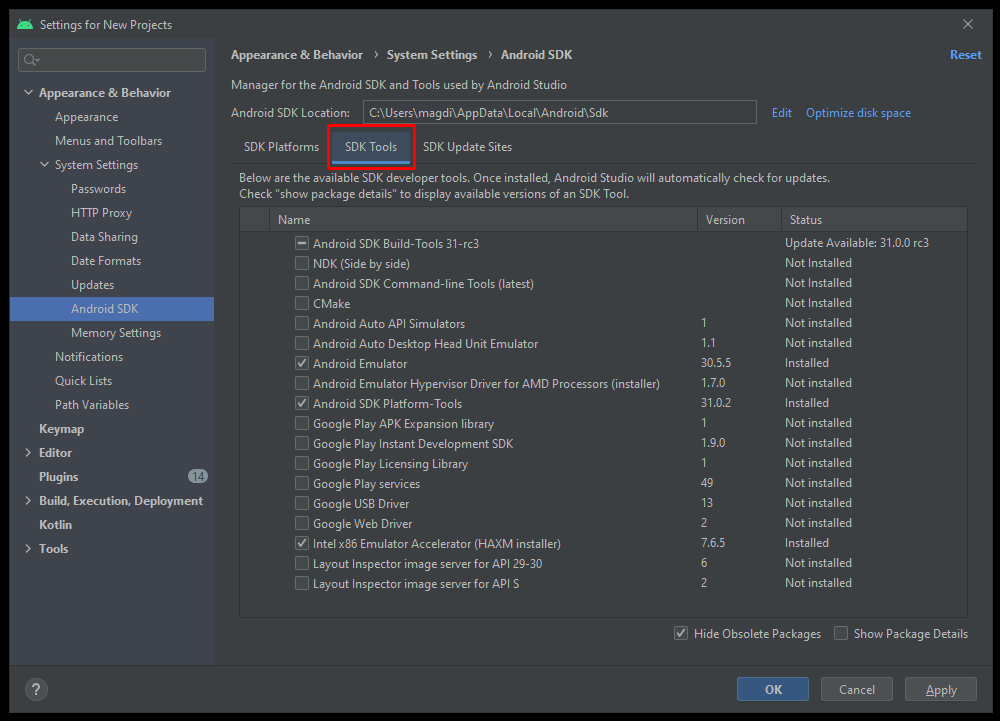Click the Cancel button
The height and width of the screenshot is (721, 1000).
pyautogui.click(x=857, y=689)
